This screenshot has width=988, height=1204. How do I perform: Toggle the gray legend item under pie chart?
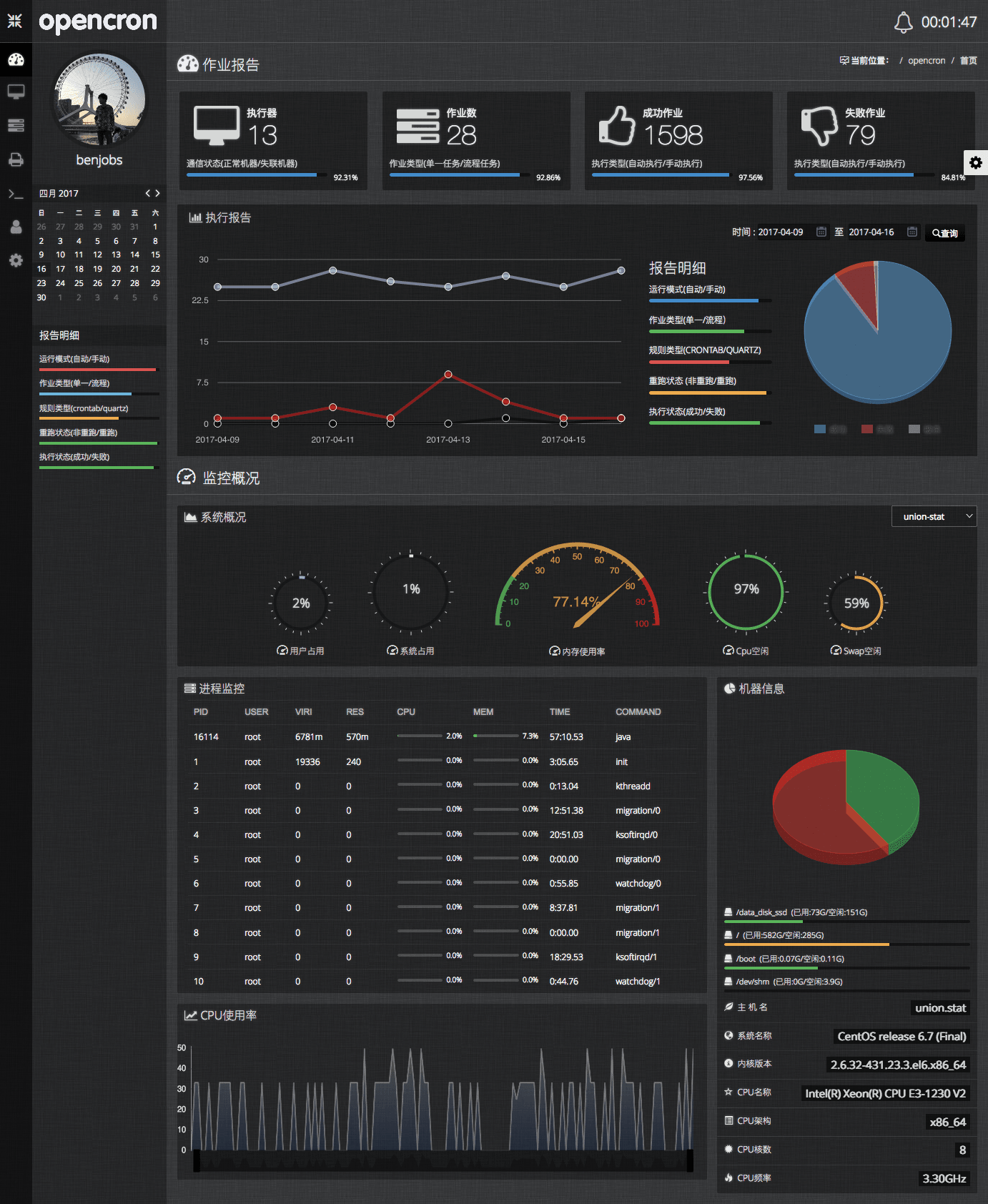[925, 429]
